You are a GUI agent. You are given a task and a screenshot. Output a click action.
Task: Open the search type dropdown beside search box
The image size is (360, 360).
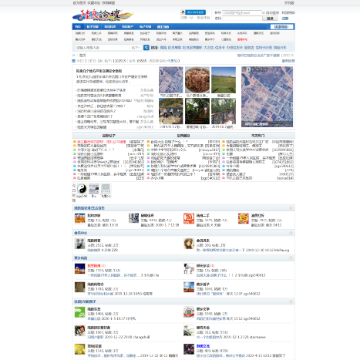(x=136, y=48)
